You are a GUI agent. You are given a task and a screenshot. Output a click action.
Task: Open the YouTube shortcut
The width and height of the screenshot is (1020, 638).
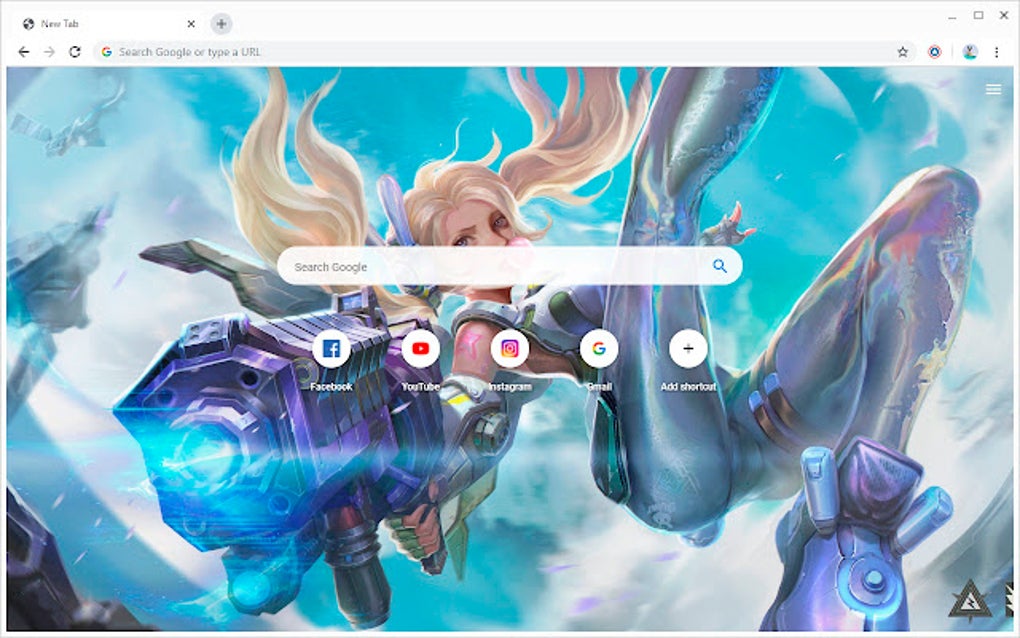click(x=420, y=349)
